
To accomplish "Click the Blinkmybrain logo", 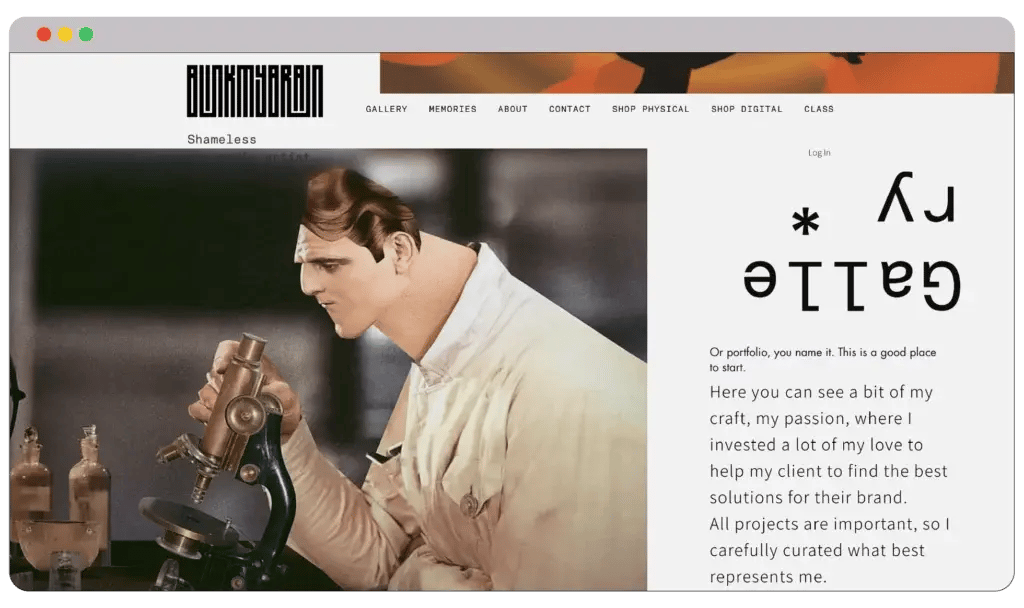I will point(254,91).
